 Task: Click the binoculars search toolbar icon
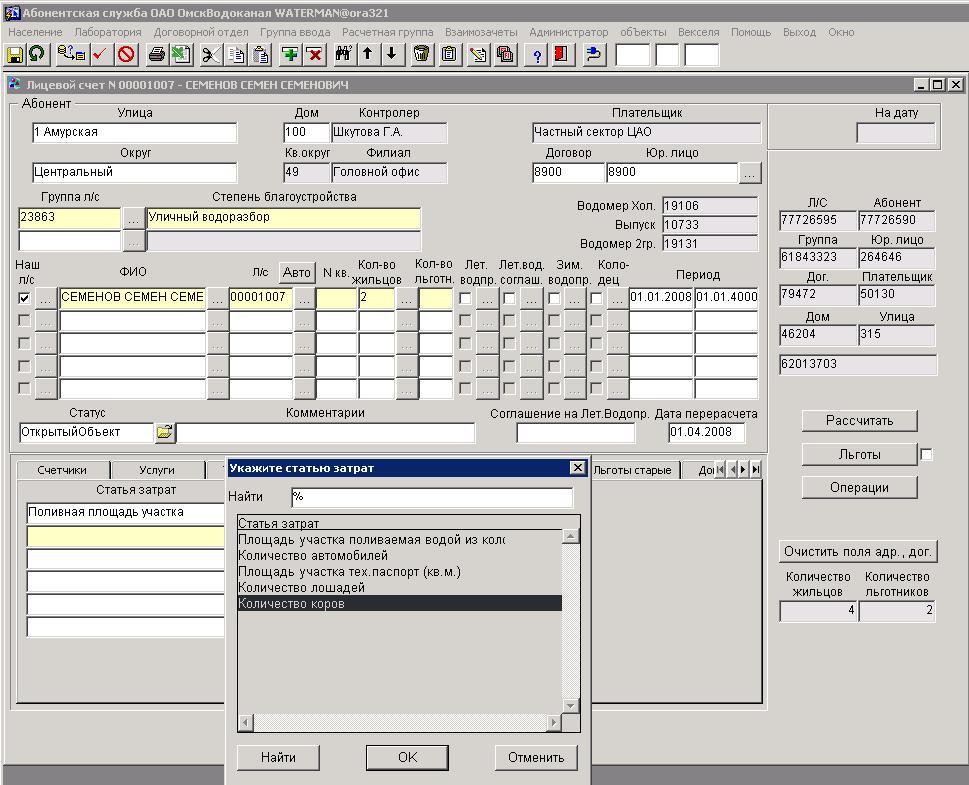pyautogui.click(x=343, y=55)
